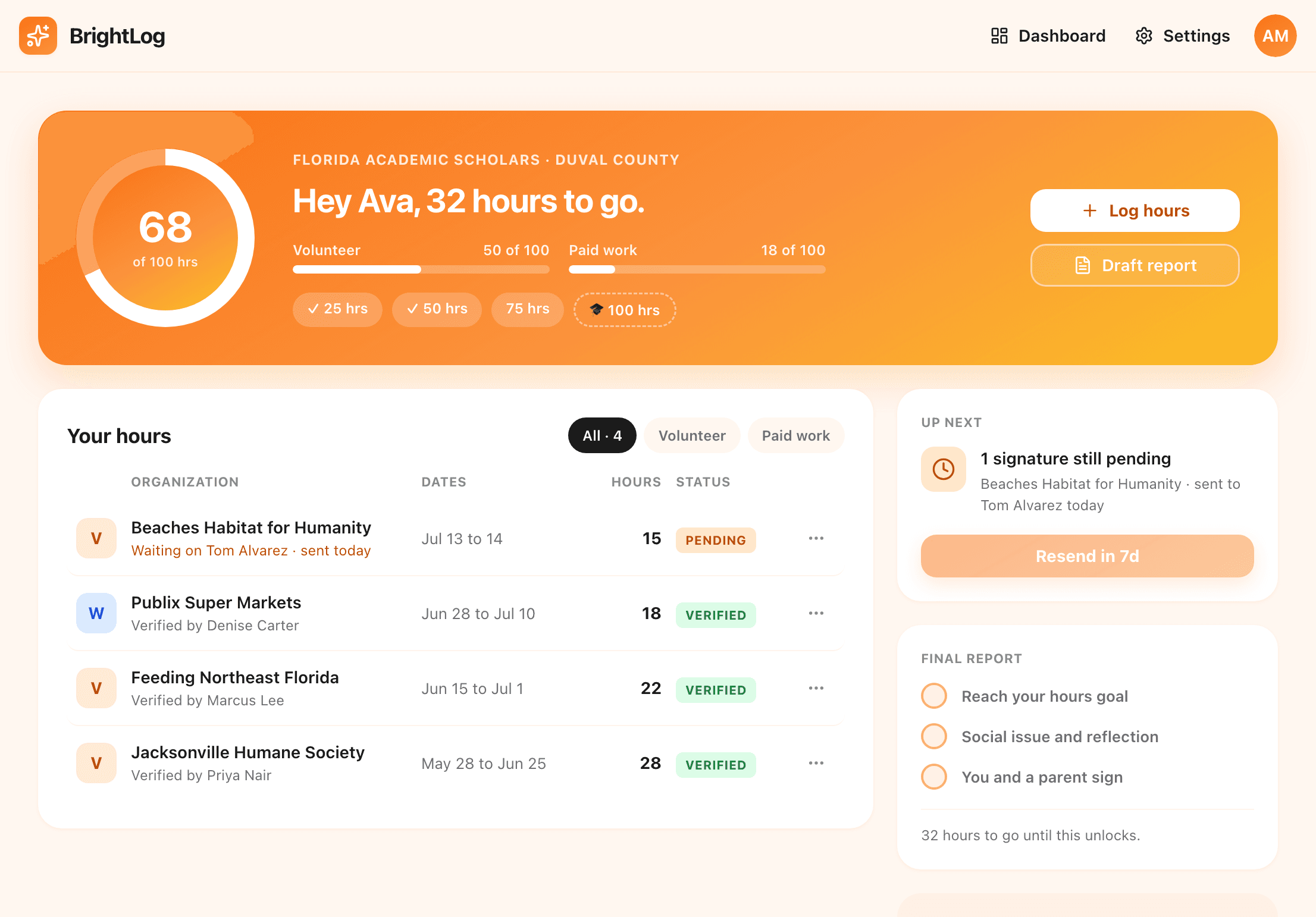Toggle the Reach your hours goal circle
The width and height of the screenshot is (1316, 917).
934,696
